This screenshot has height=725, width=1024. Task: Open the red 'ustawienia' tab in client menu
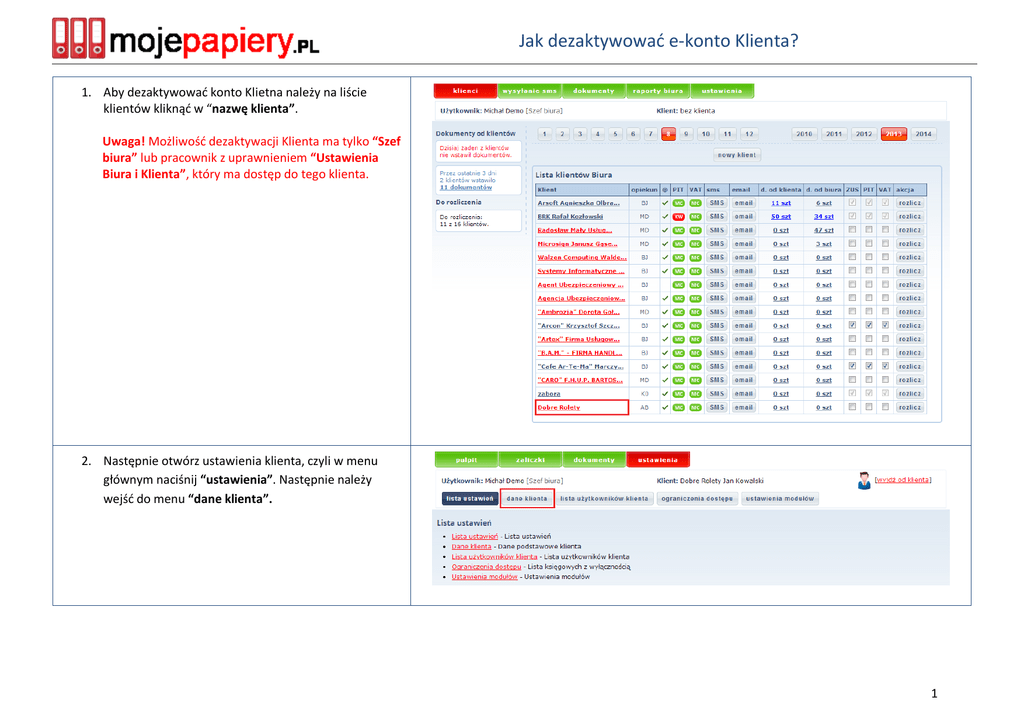pos(658,460)
